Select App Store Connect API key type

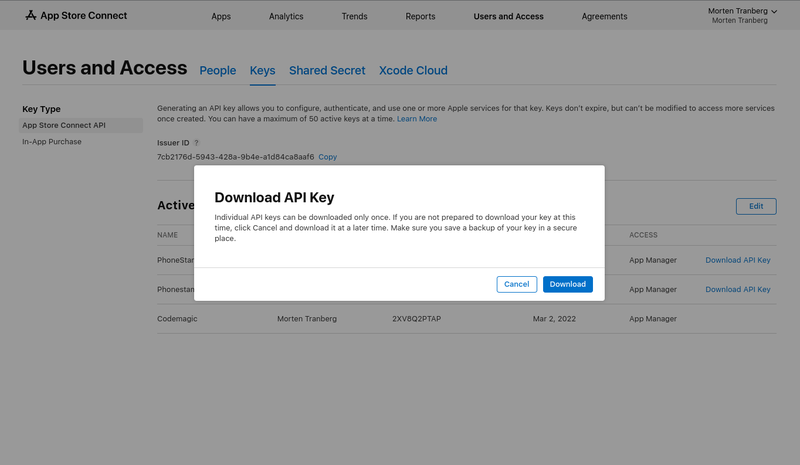pos(81,125)
